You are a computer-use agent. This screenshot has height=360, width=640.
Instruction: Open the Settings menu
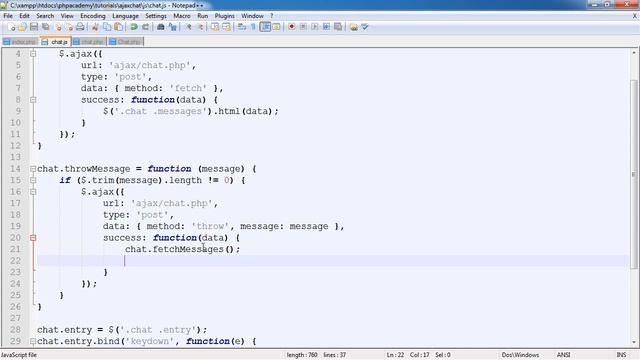[156, 16]
